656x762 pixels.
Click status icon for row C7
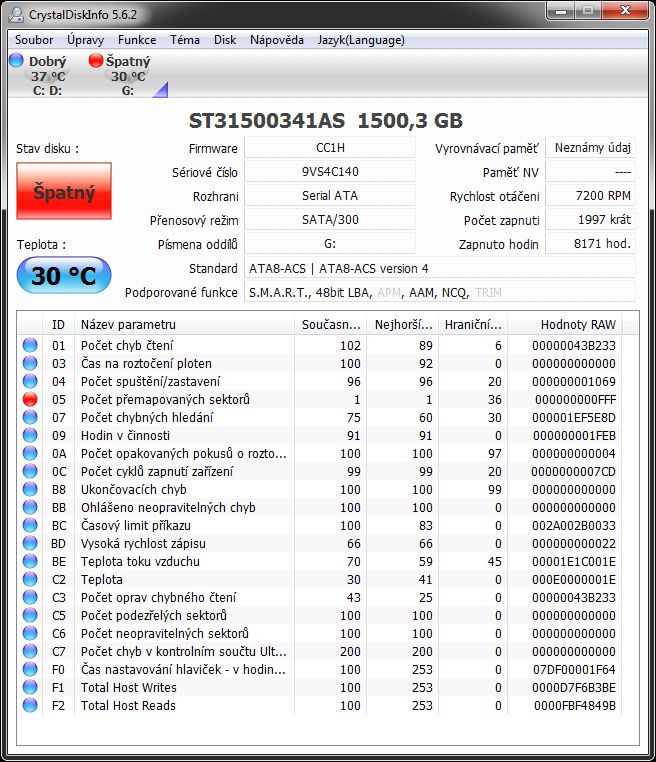pos(30,651)
